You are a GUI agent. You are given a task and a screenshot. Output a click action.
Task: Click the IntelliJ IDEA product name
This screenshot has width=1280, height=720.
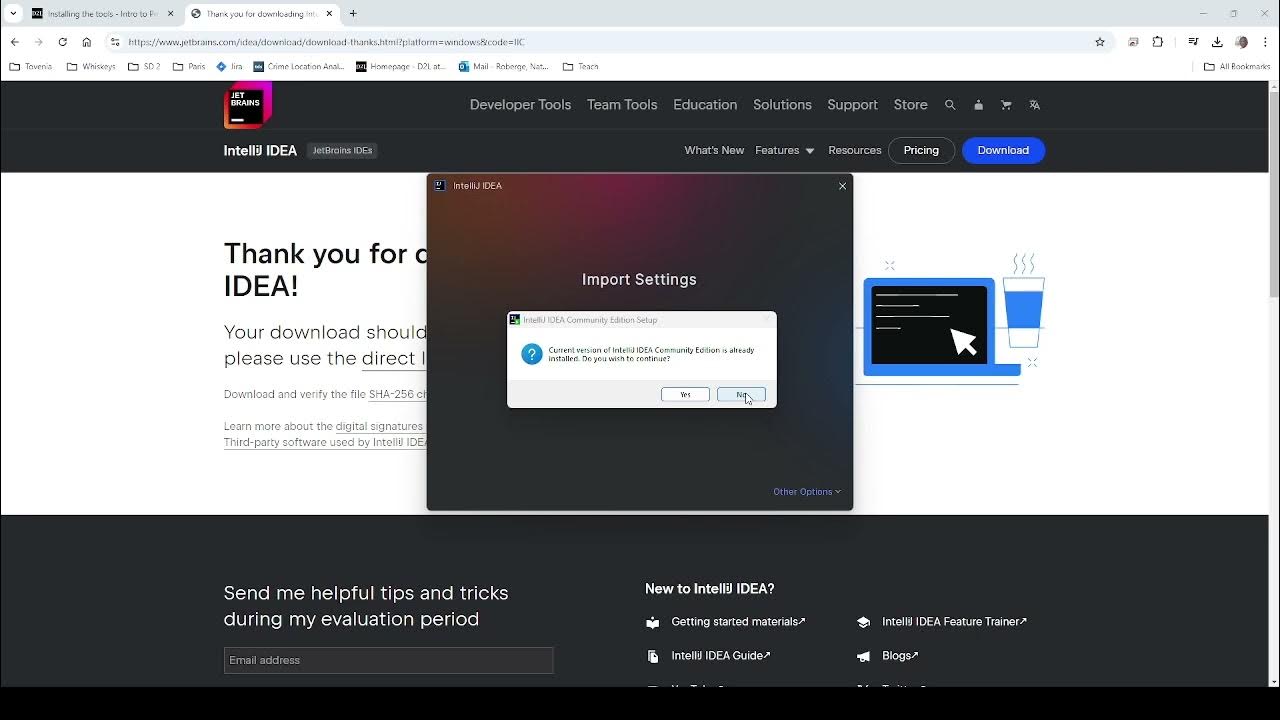(x=260, y=151)
